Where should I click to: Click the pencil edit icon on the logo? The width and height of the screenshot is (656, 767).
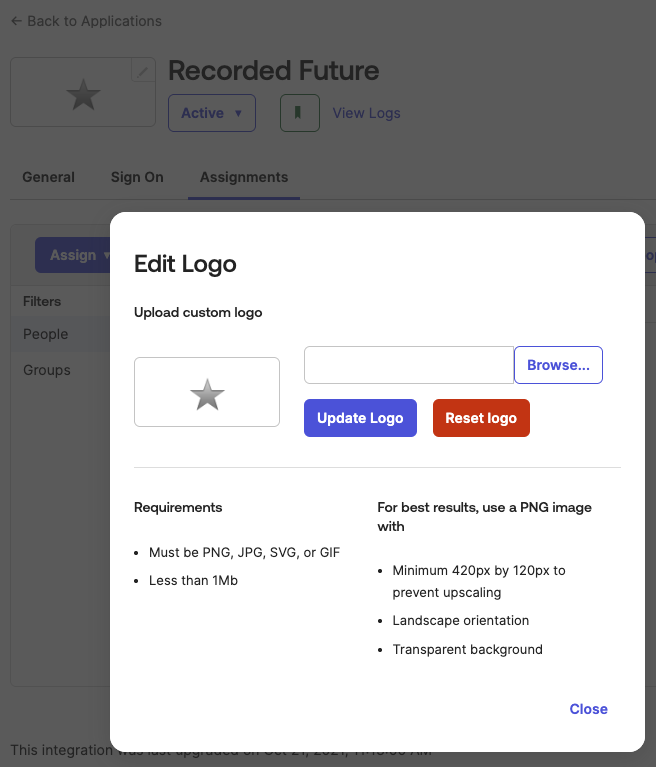[x=144, y=71]
